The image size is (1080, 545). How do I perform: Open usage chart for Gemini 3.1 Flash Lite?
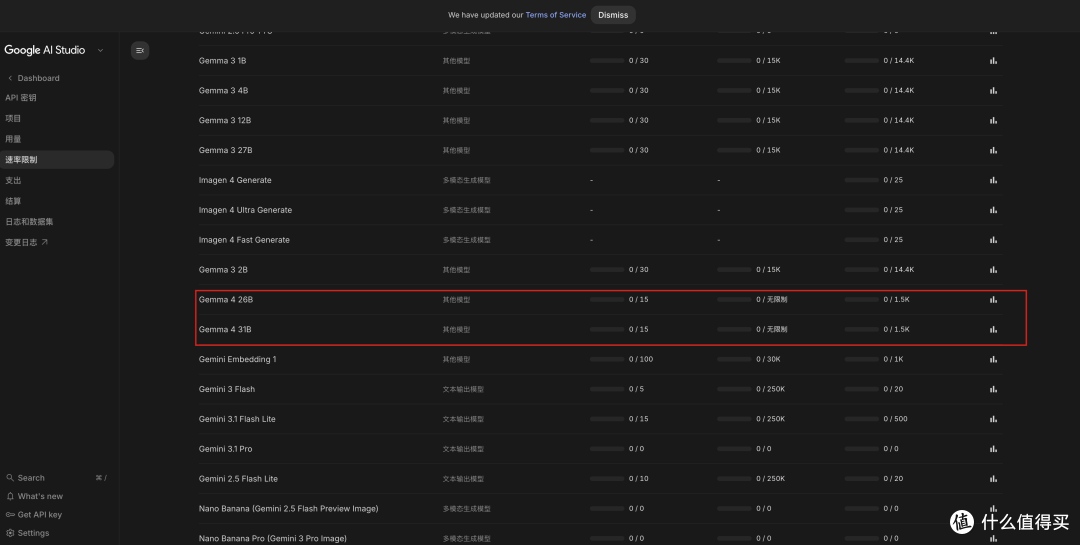click(x=993, y=419)
